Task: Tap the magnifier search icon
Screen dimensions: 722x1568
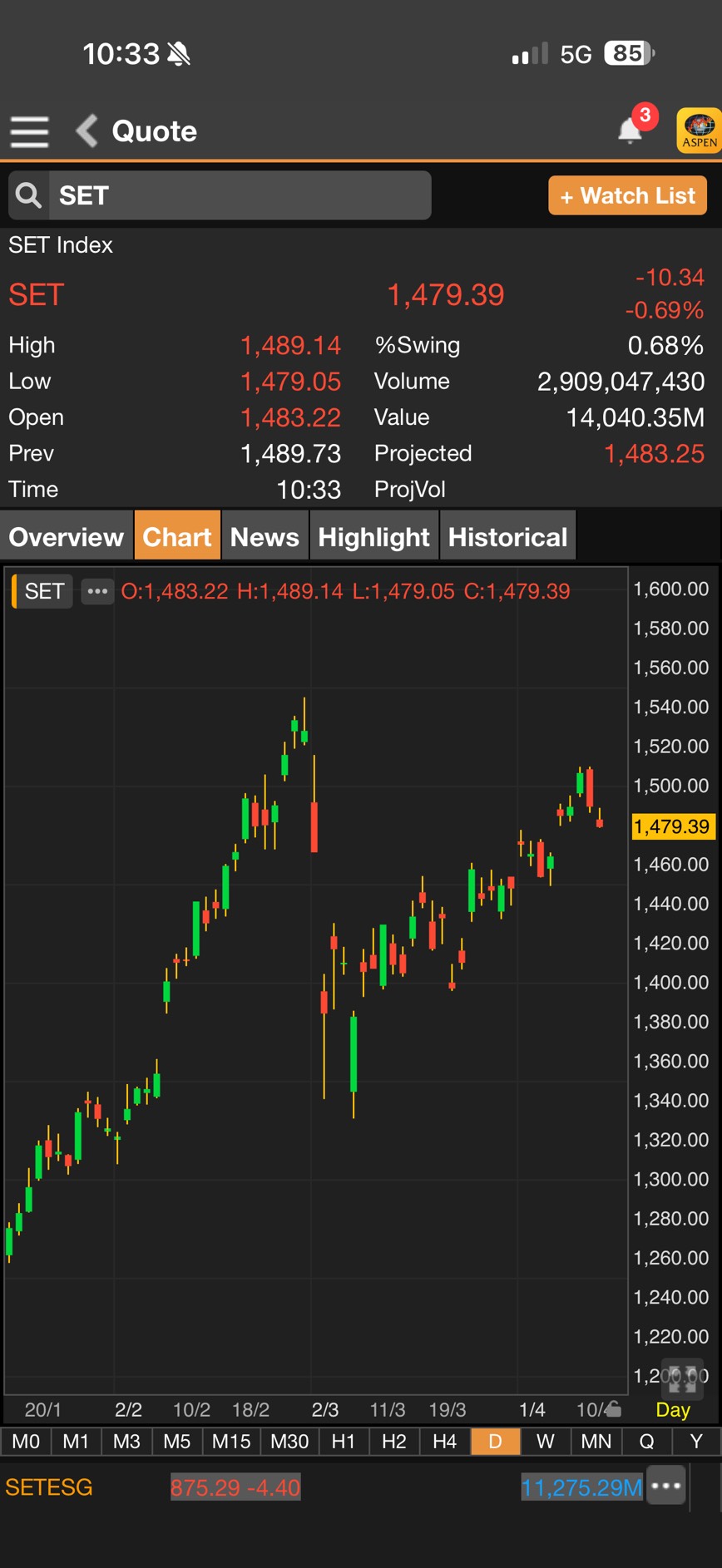Action: click(x=29, y=195)
